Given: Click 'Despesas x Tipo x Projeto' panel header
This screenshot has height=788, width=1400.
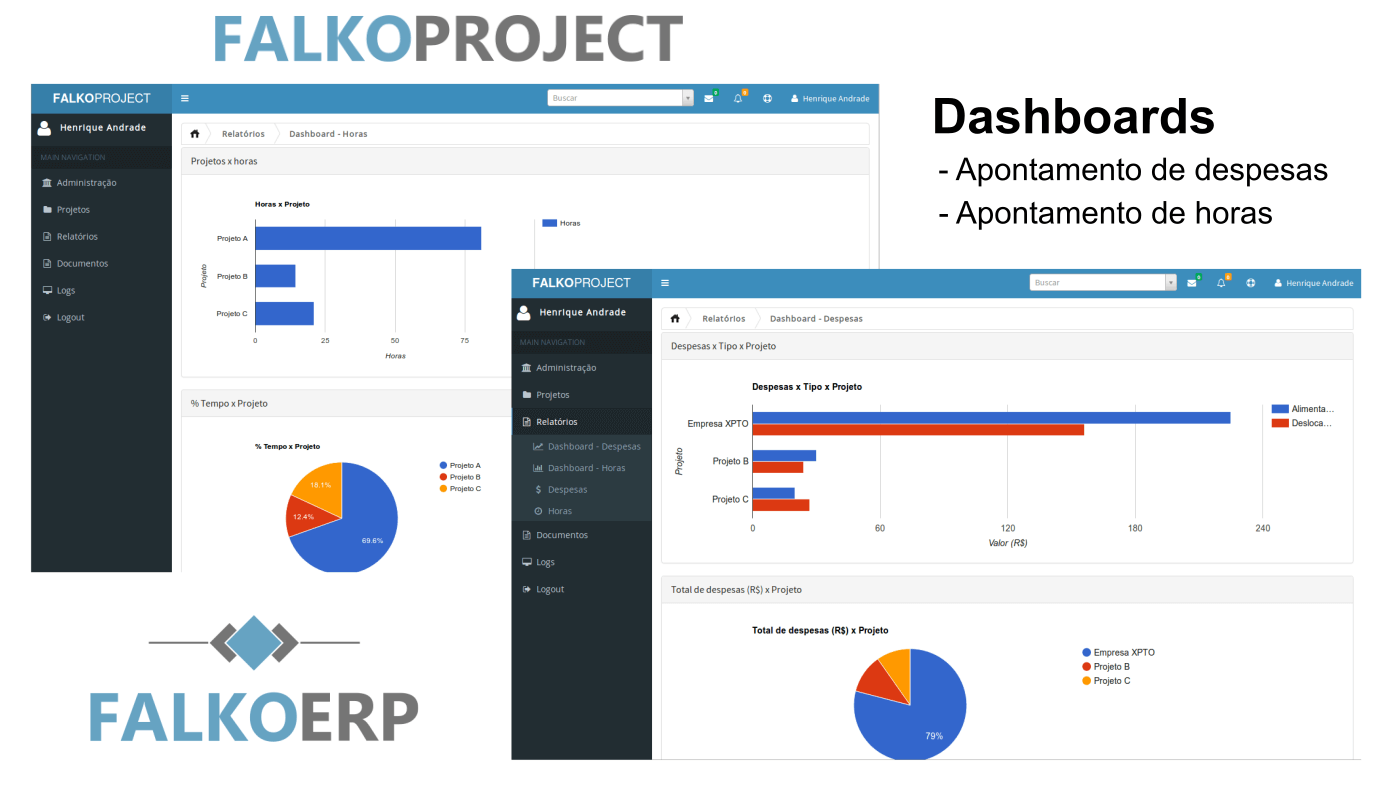Looking at the screenshot, I should tap(1007, 346).
